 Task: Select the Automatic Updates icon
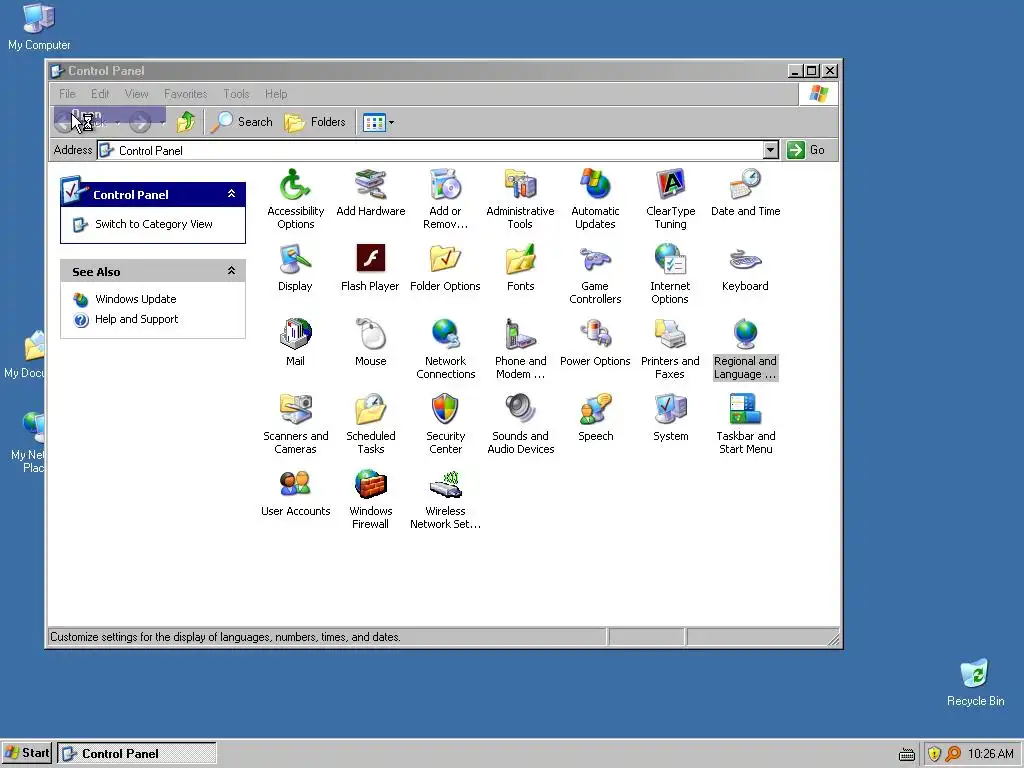595,199
